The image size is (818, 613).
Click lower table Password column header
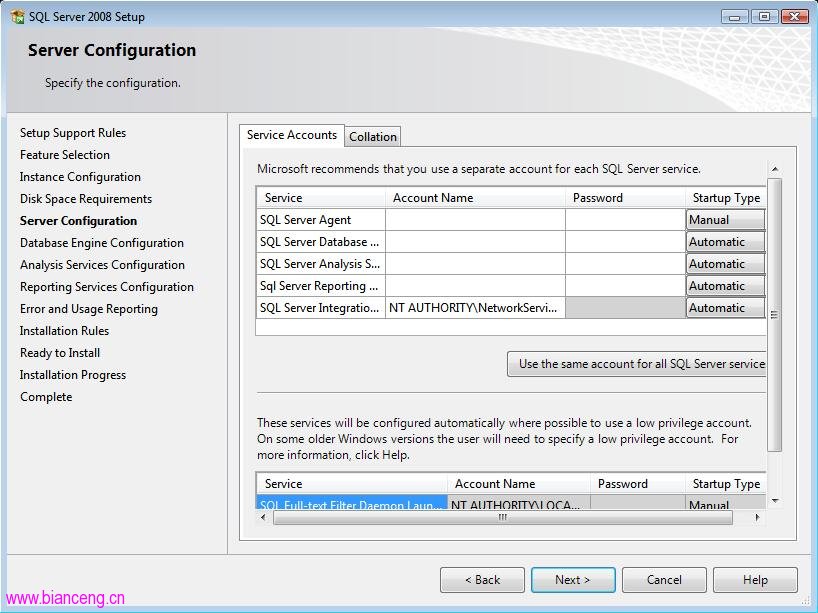(637, 484)
